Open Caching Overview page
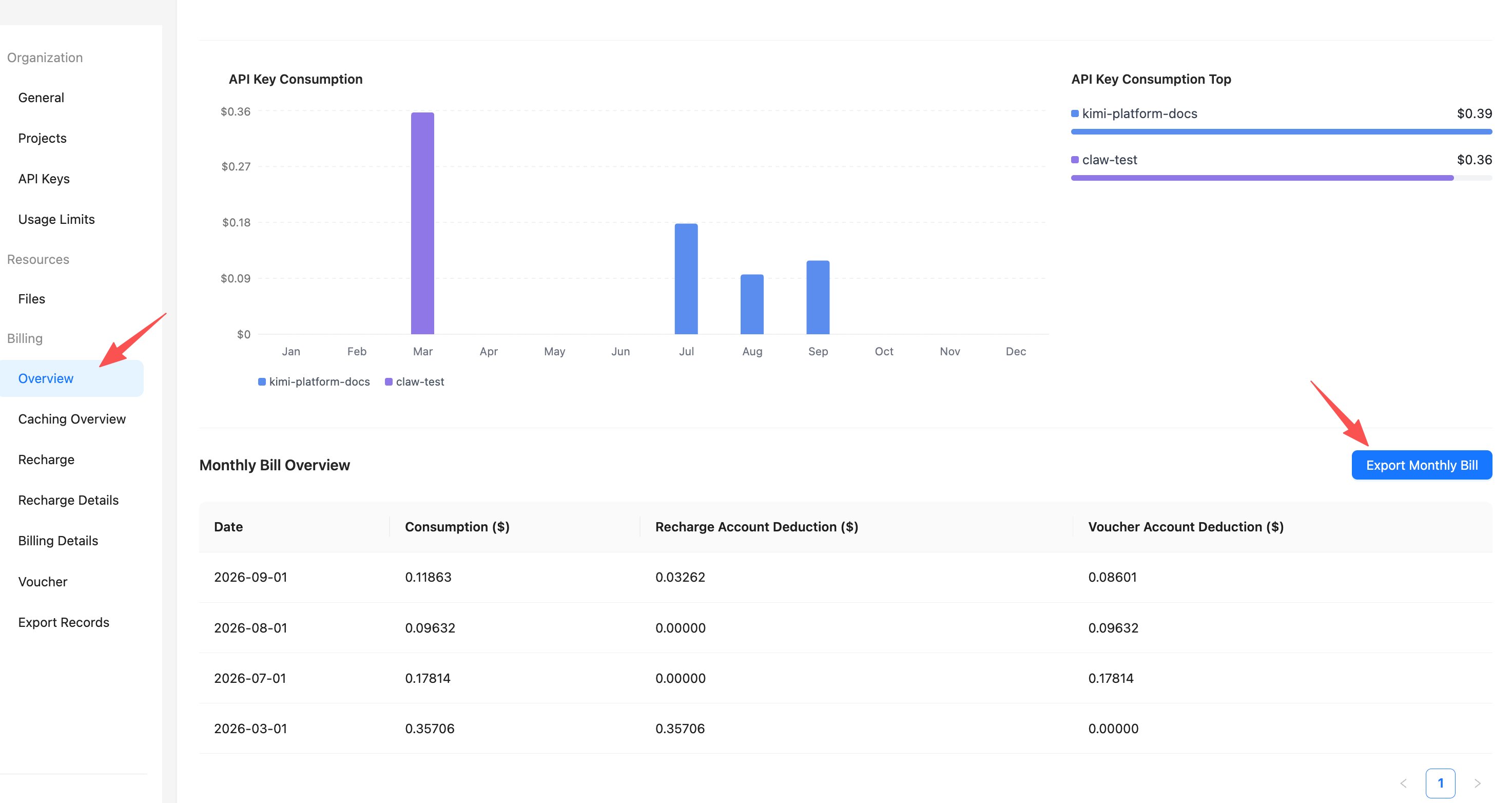Image resolution: width=1512 pixels, height=803 pixels. [x=72, y=419]
